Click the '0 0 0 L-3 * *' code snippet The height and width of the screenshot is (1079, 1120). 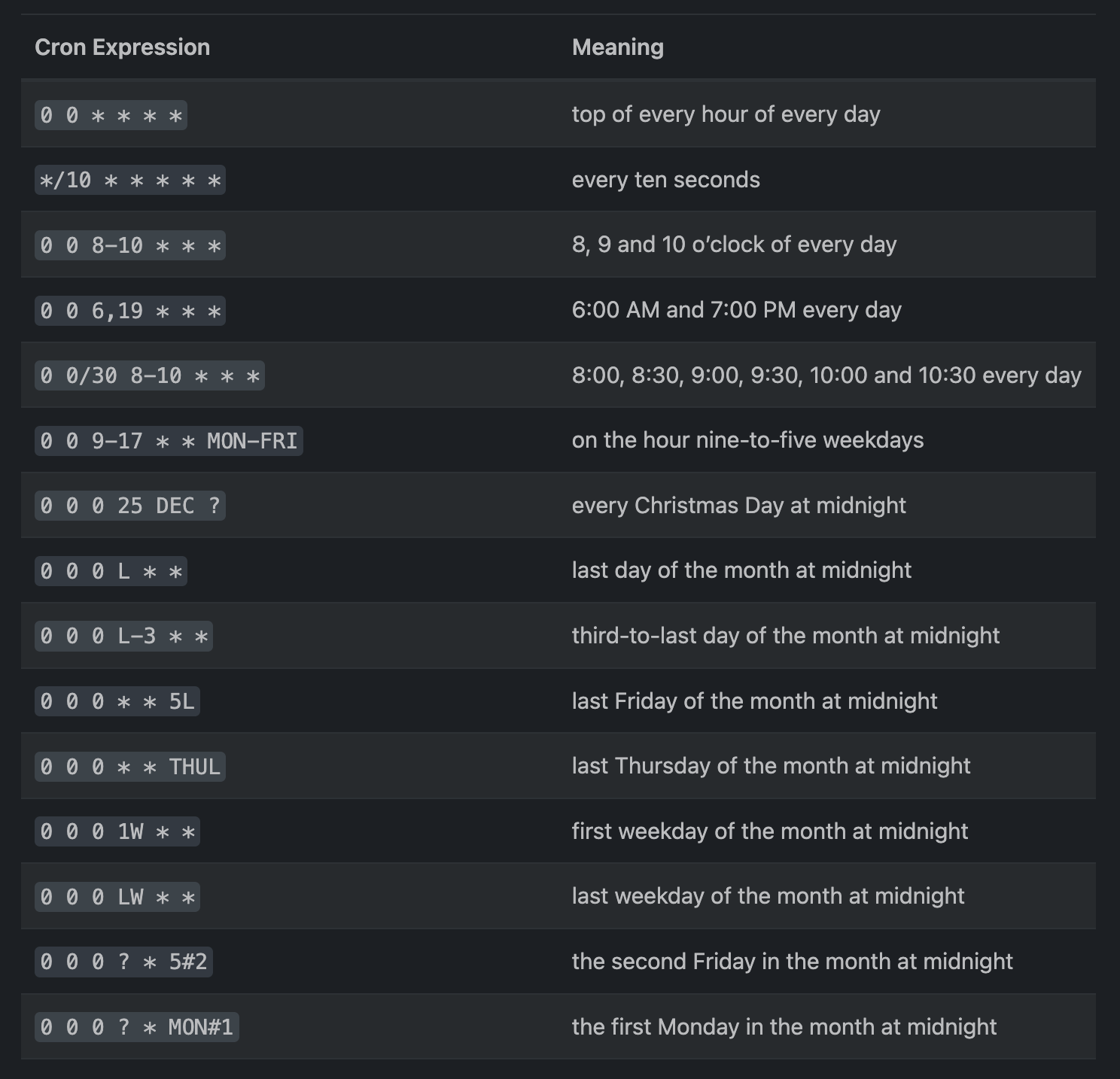click(x=123, y=637)
